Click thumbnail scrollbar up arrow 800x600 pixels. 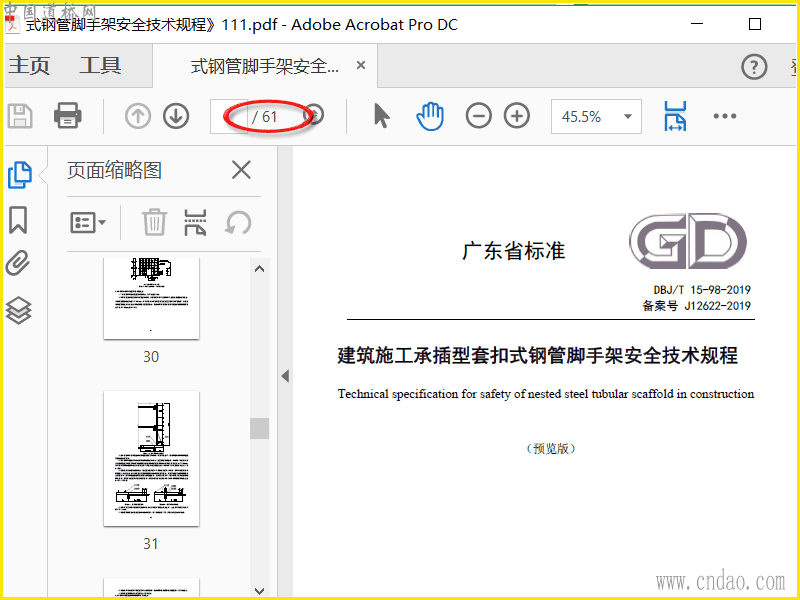click(259, 269)
